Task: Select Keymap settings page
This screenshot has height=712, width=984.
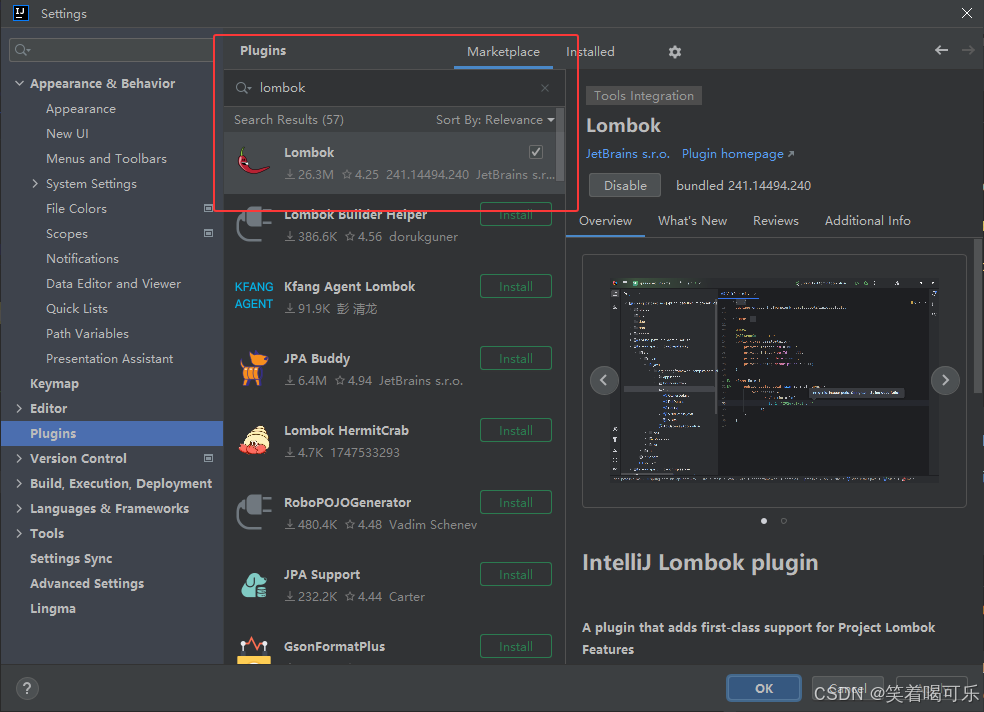Action: click(55, 384)
